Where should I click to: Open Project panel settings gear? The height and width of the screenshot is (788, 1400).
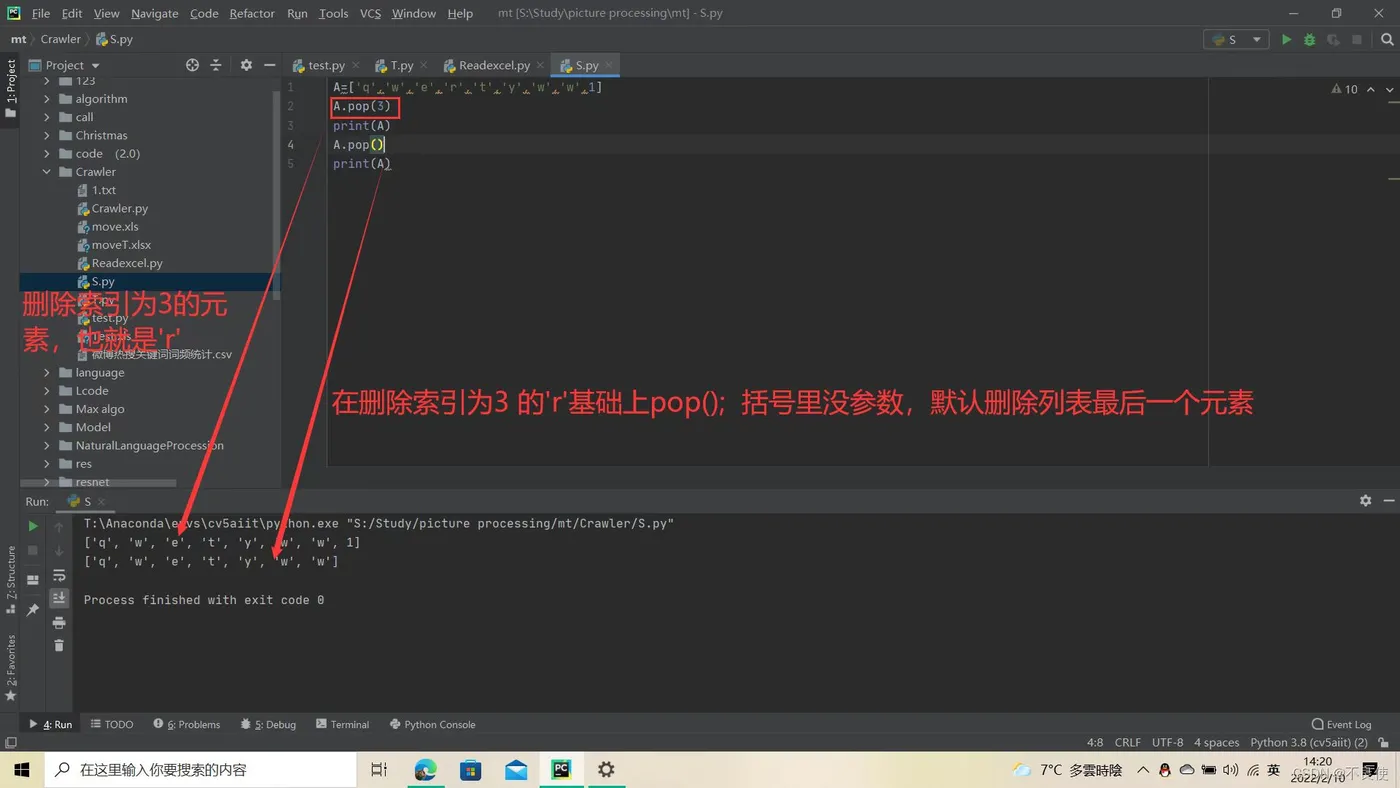click(x=246, y=65)
